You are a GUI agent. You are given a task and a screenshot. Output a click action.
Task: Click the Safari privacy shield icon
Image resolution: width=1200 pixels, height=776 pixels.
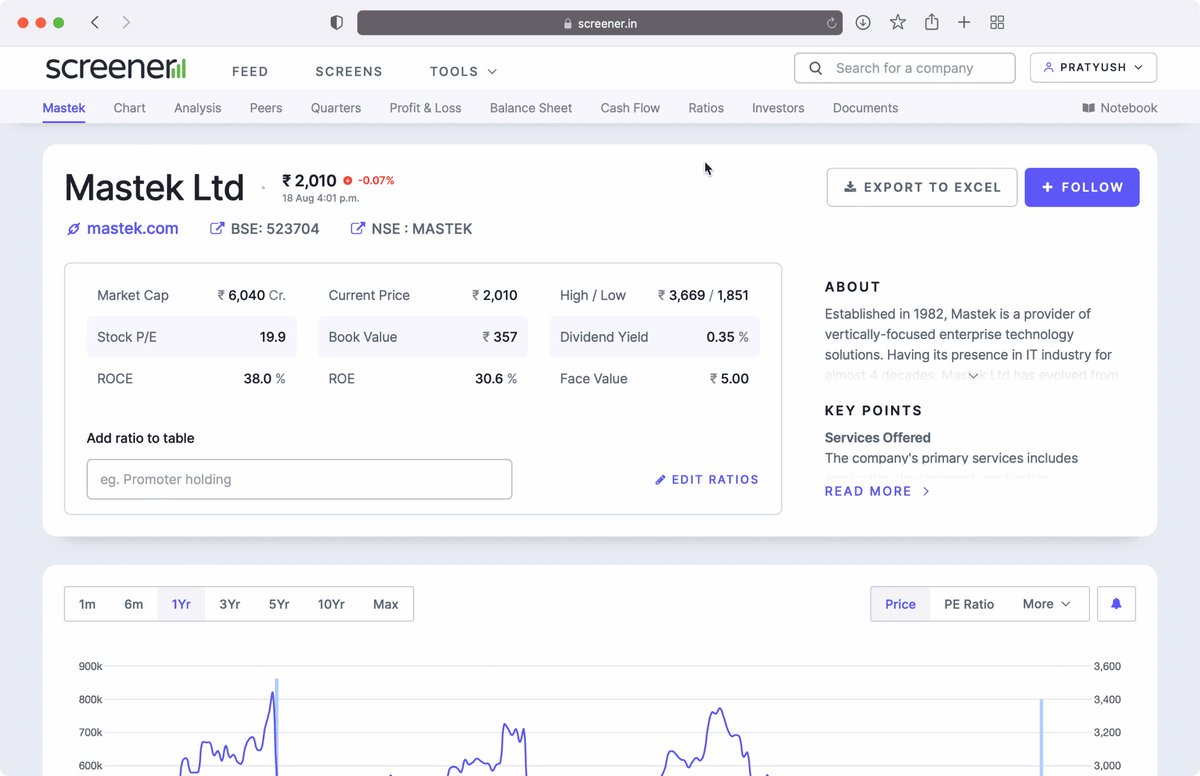pos(337,22)
